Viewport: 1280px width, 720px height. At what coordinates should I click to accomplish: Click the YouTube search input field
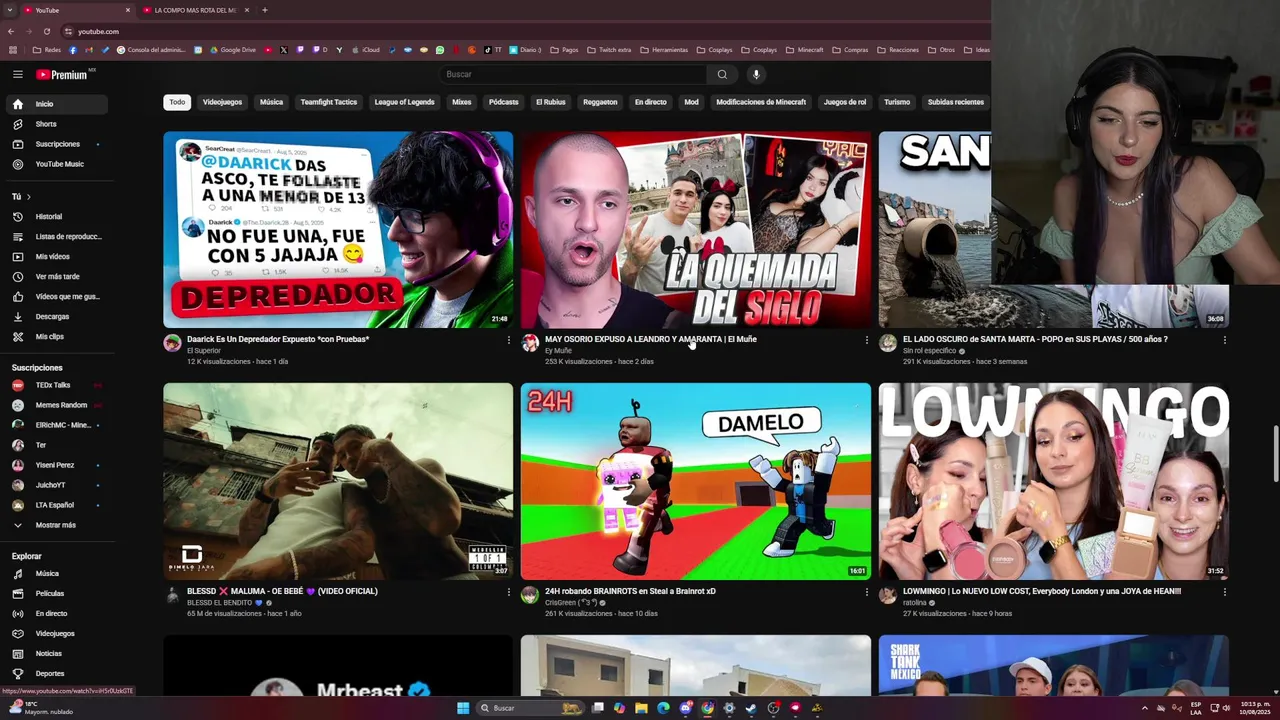575,74
